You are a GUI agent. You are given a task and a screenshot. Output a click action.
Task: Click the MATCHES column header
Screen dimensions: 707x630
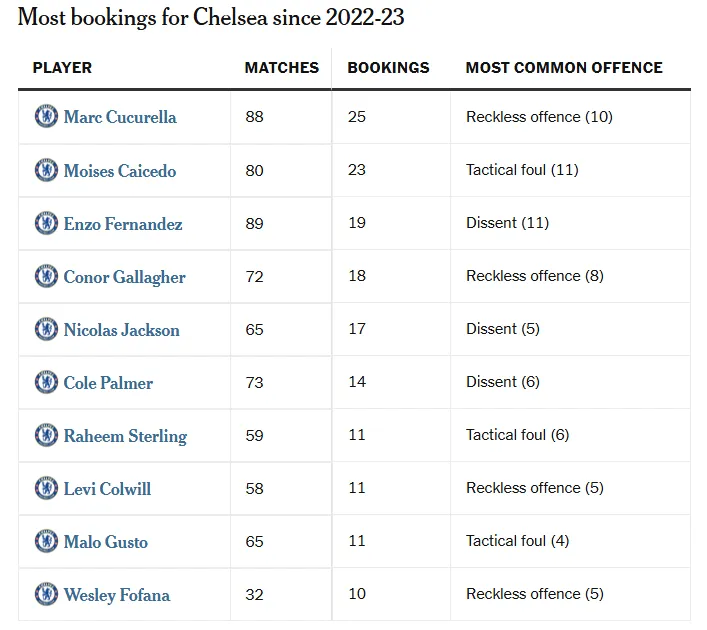pos(282,68)
